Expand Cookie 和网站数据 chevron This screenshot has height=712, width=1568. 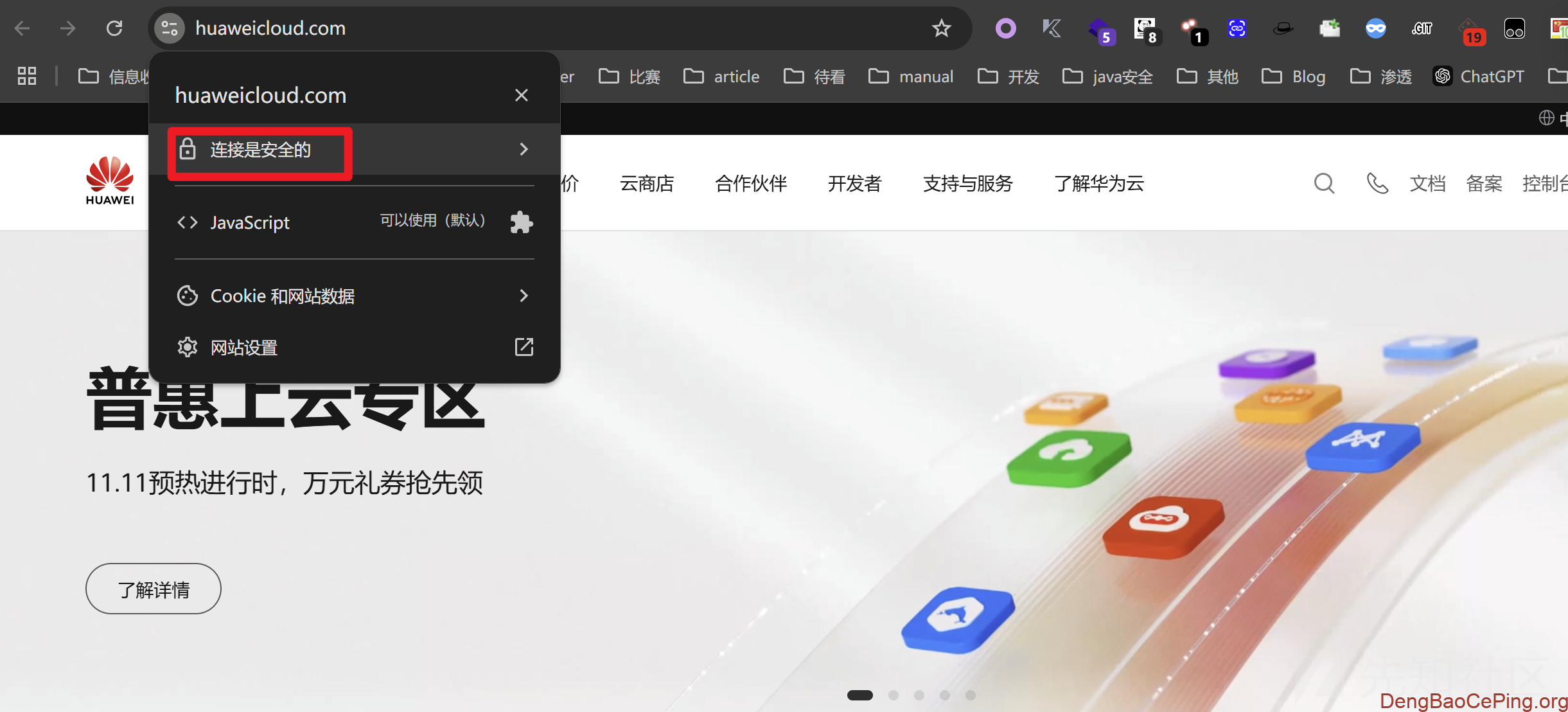pyautogui.click(x=524, y=296)
